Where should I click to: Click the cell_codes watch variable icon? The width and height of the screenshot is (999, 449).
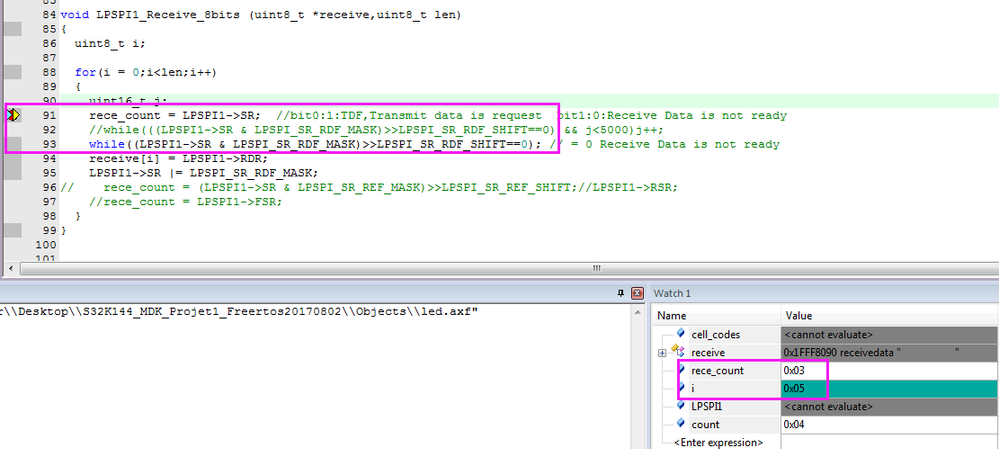pyautogui.click(x=680, y=333)
